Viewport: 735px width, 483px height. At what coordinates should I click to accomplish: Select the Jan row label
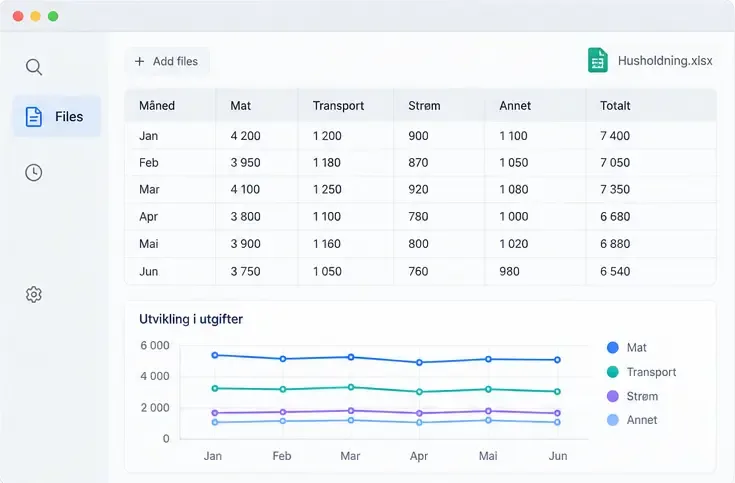click(x=149, y=136)
